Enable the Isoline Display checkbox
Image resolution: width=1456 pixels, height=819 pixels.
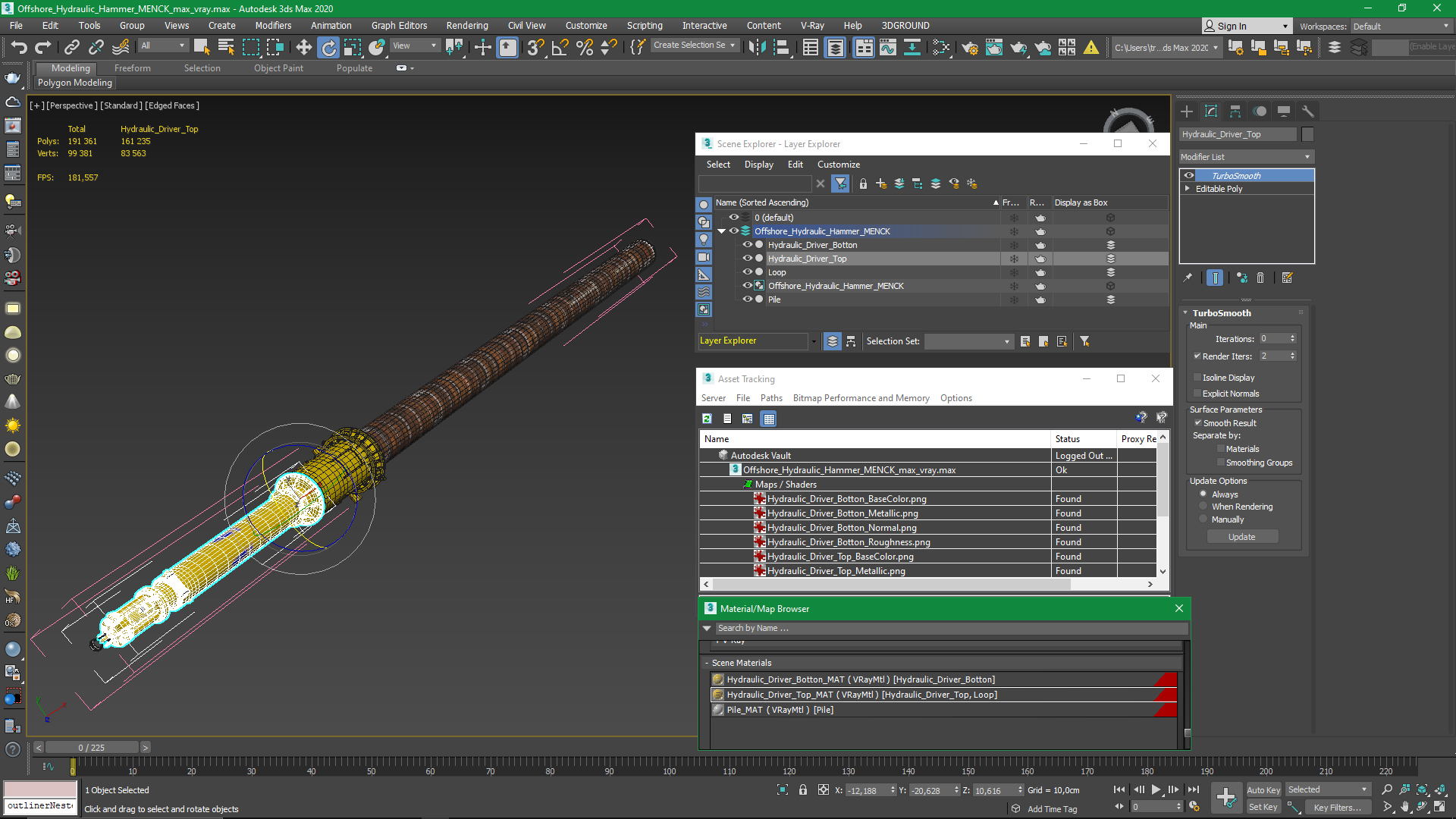coord(1197,378)
